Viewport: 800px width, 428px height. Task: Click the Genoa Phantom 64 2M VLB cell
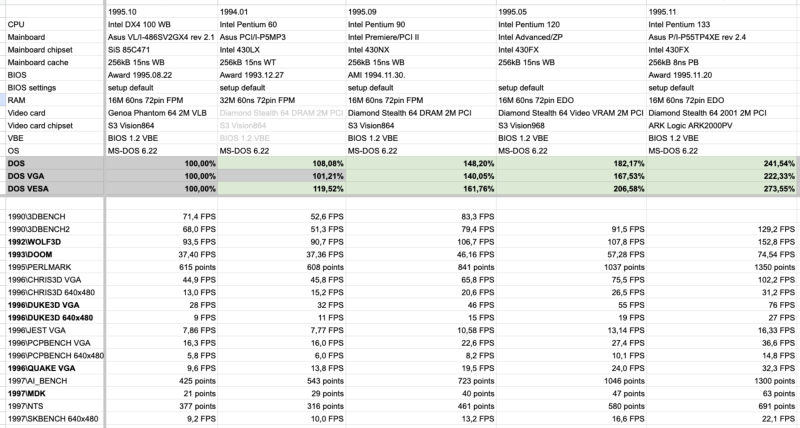click(156, 115)
